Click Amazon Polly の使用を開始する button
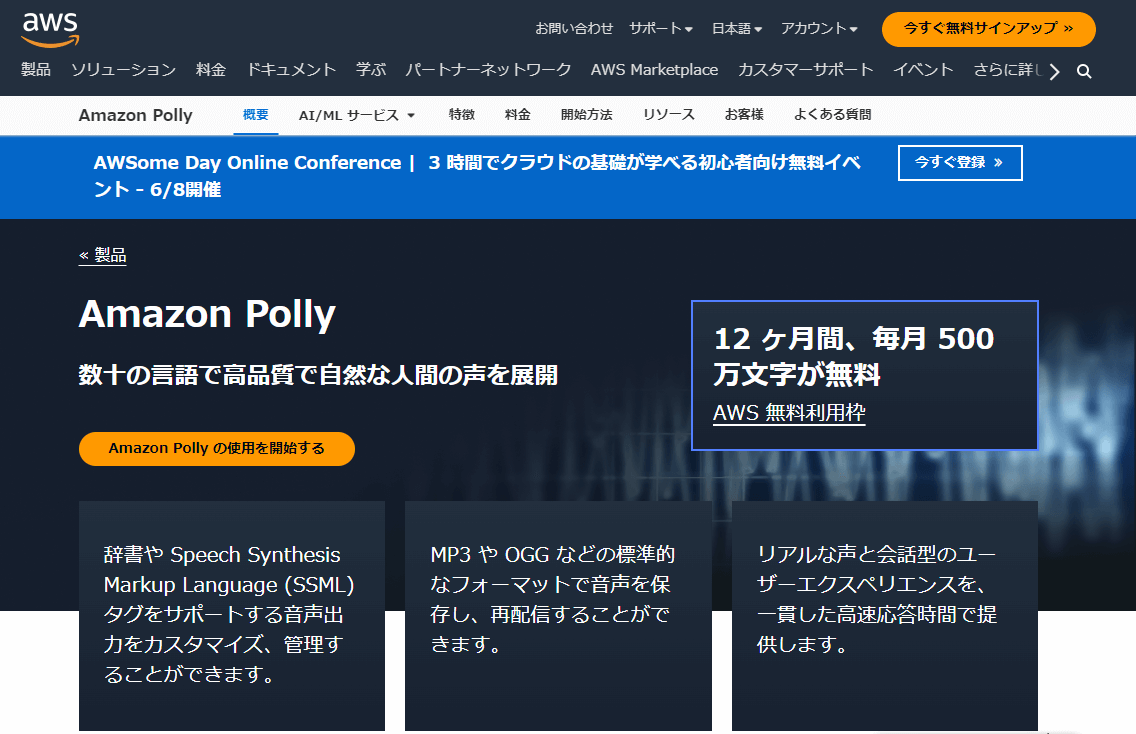Viewport: 1136px width, 734px height. point(217,449)
